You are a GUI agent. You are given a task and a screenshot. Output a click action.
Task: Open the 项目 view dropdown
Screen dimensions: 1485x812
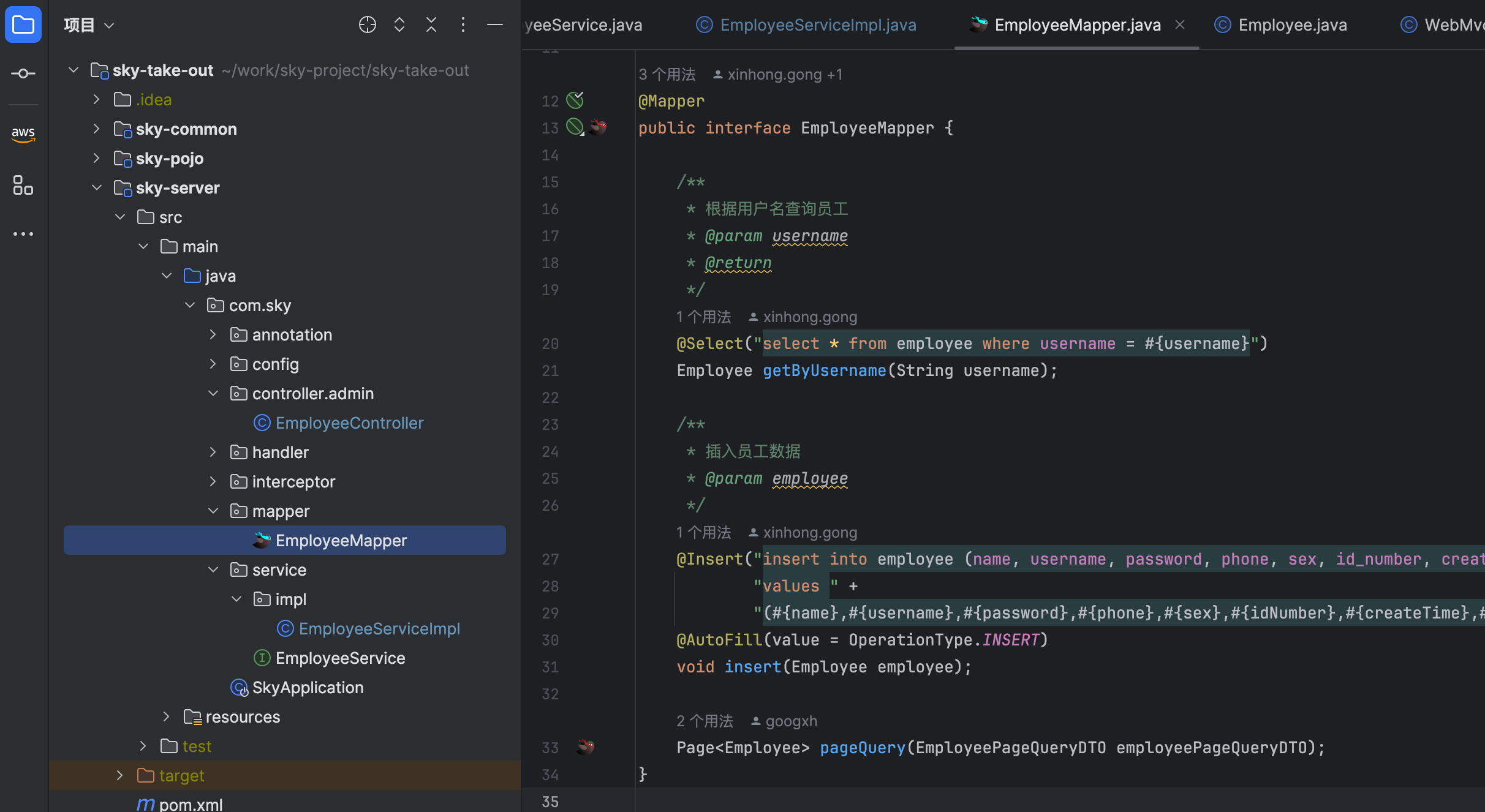(89, 25)
